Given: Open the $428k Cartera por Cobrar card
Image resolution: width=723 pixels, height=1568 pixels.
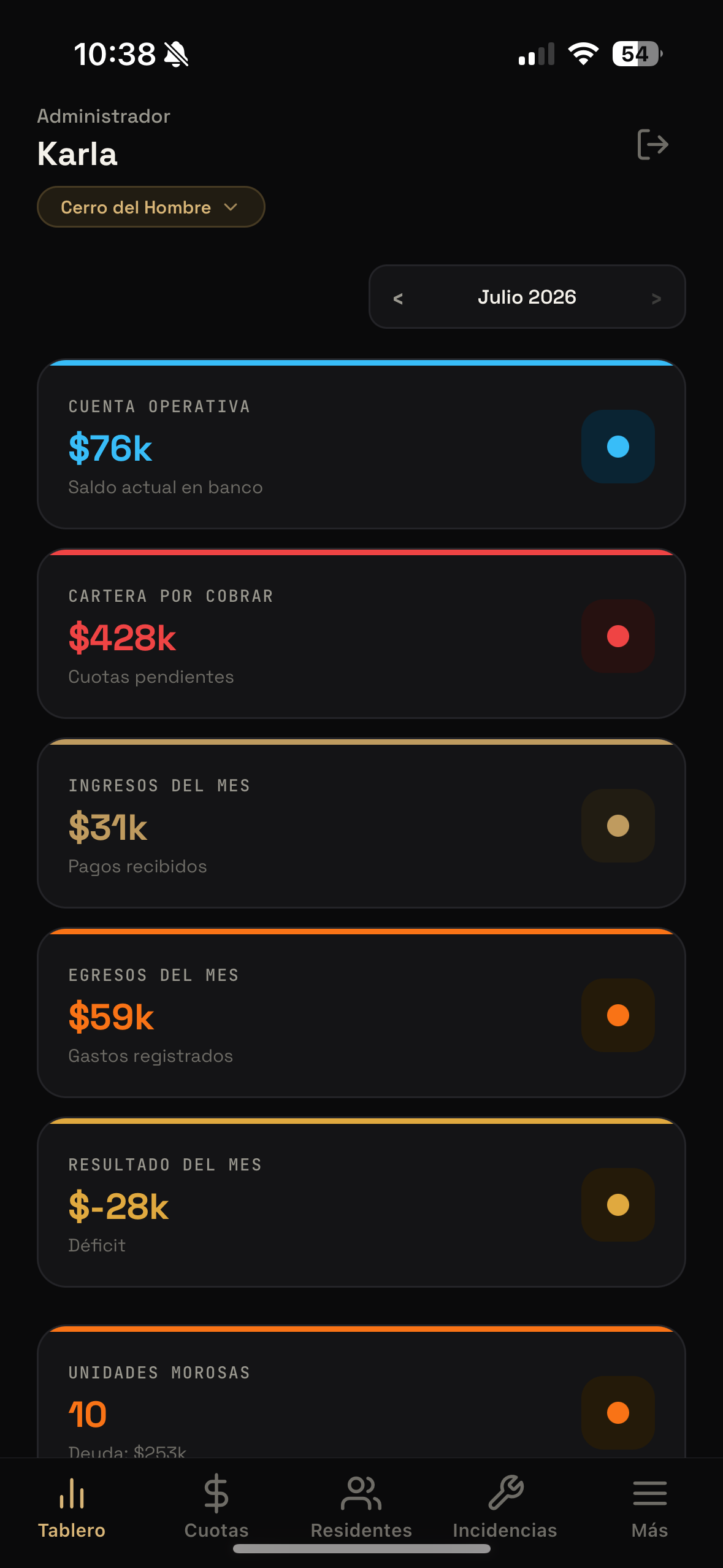Looking at the screenshot, I should [x=361, y=634].
